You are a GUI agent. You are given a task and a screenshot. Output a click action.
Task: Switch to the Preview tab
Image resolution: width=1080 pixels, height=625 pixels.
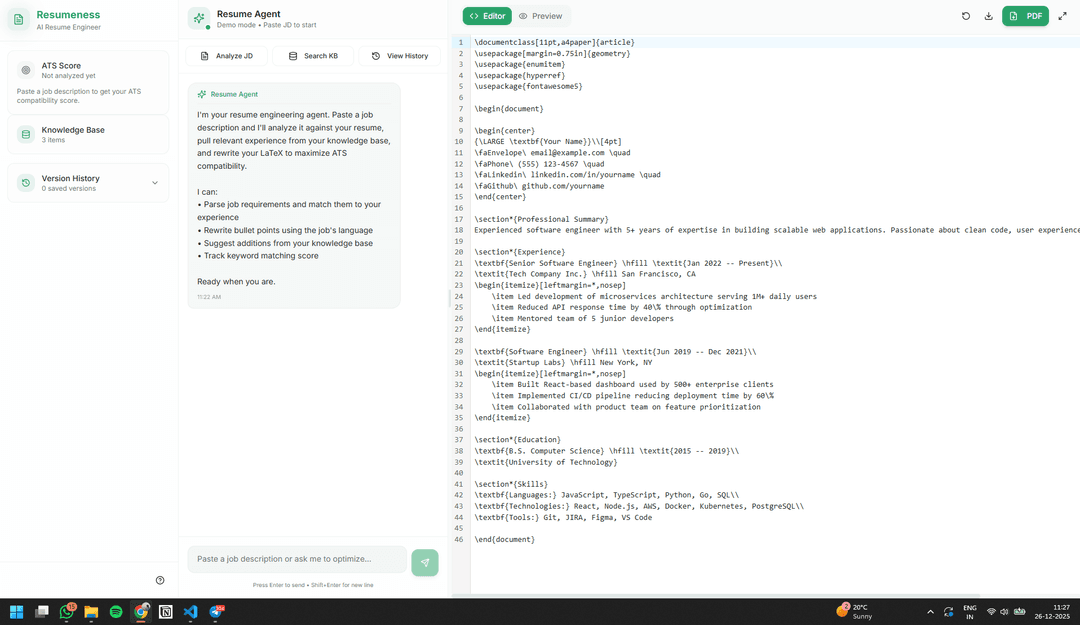[540, 16]
